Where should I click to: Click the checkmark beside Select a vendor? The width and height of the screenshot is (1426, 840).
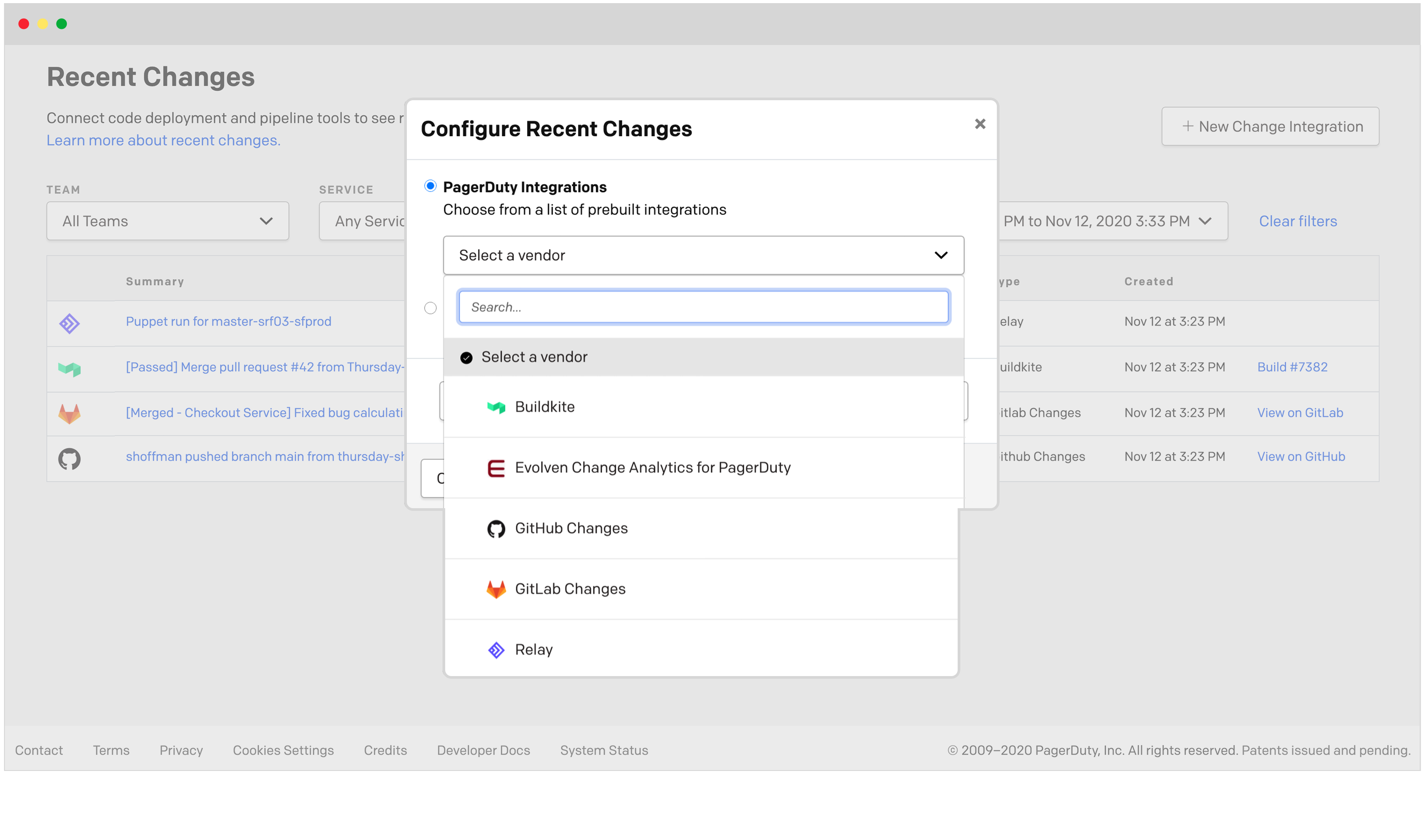tap(466, 358)
